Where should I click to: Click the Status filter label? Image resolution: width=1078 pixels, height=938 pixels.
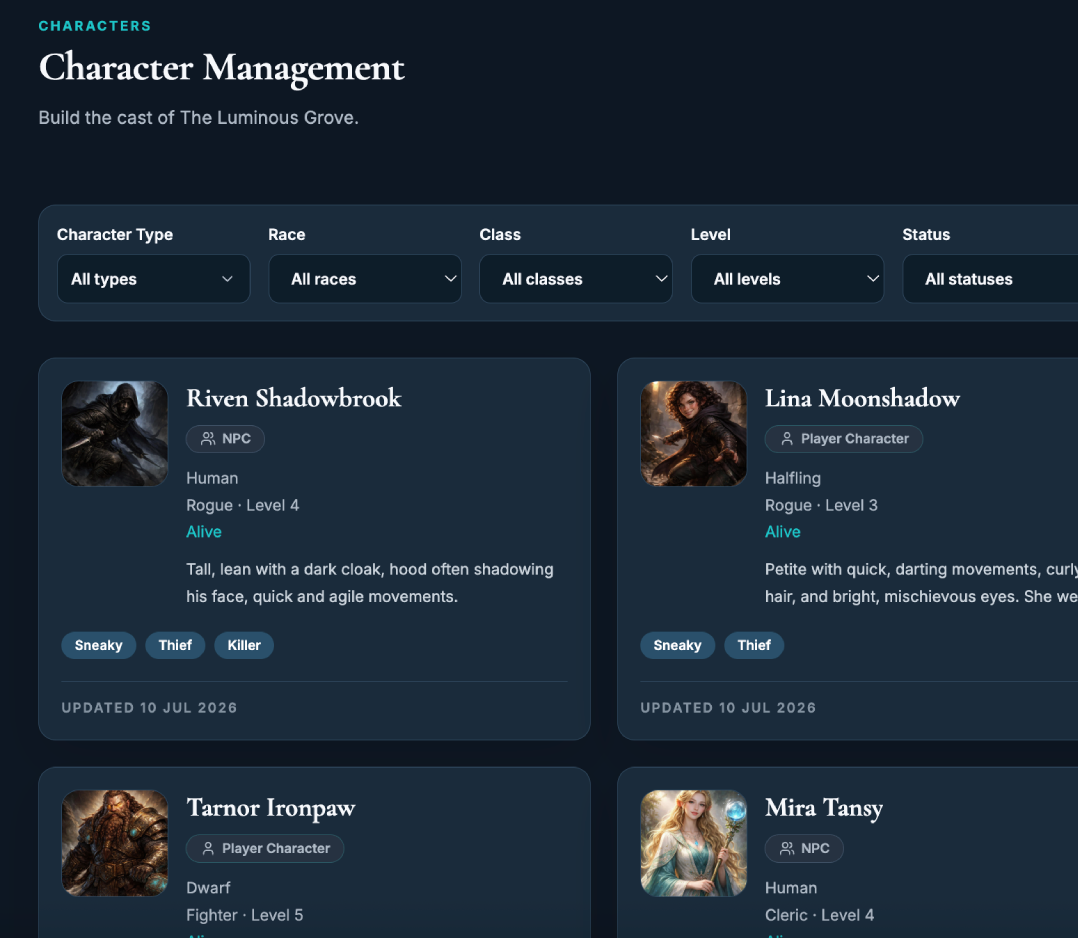926,234
